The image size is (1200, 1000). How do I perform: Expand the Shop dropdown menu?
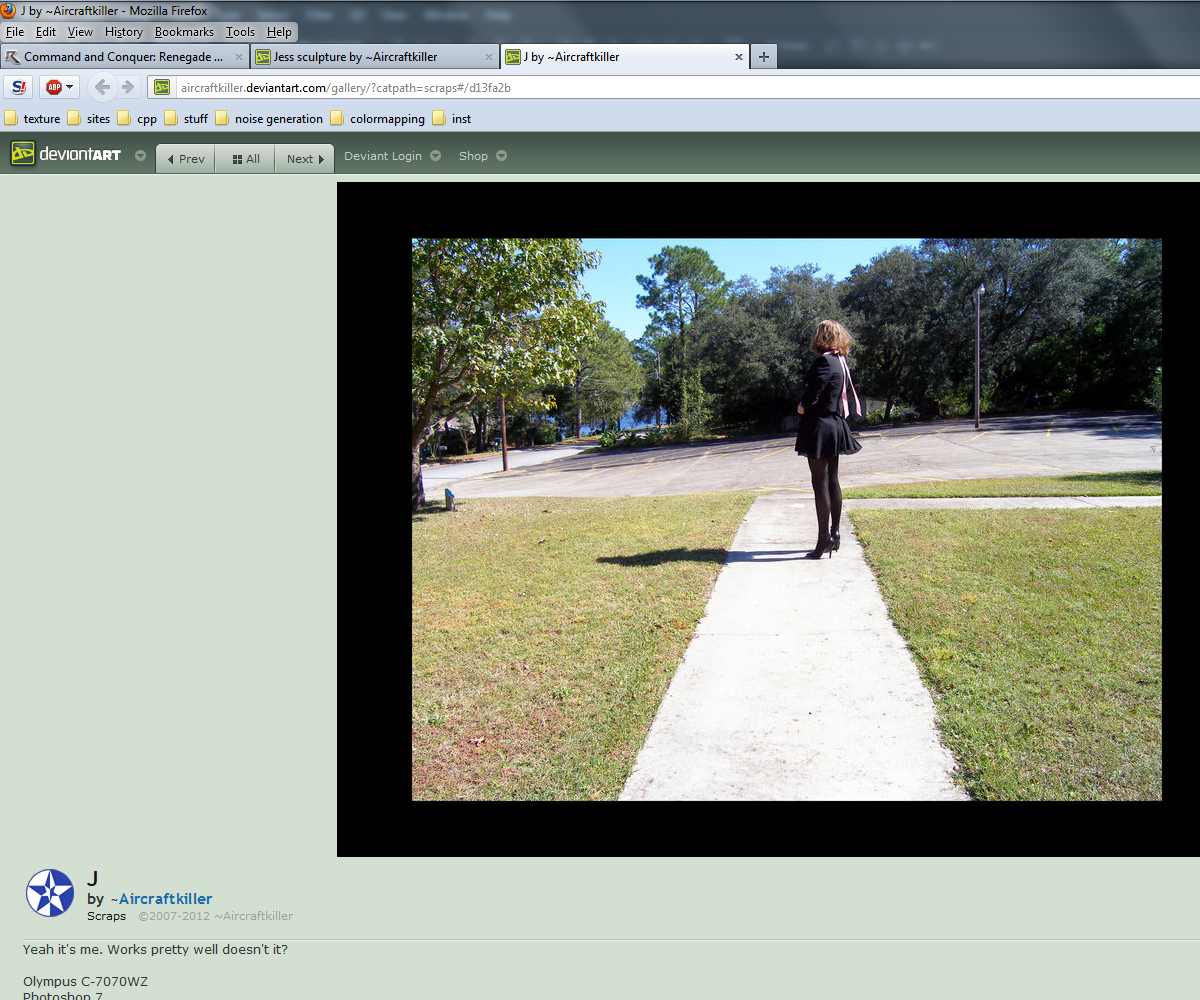pos(482,156)
